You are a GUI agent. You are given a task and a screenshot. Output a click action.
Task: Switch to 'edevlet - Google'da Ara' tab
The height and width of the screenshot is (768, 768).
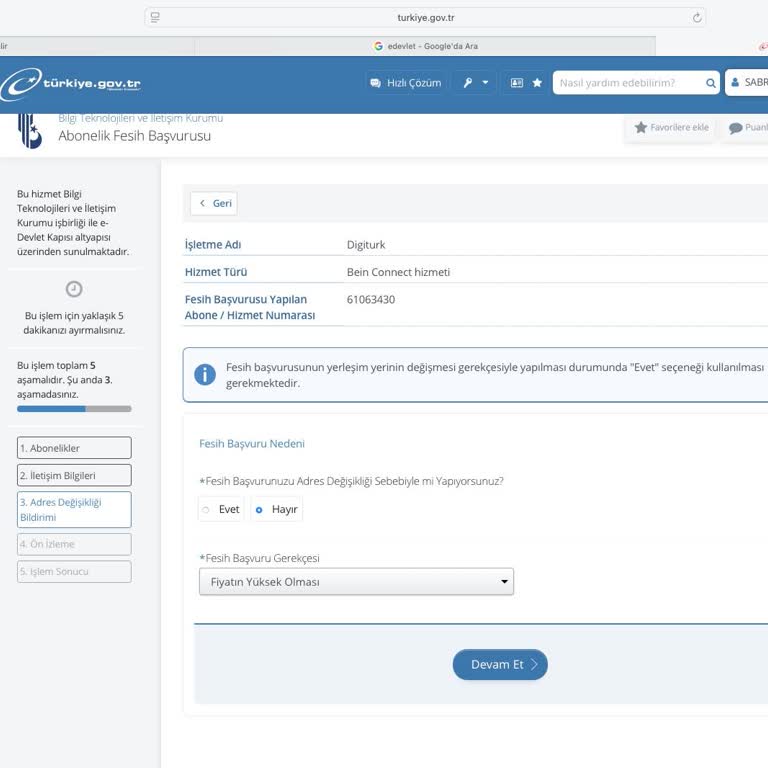(x=425, y=46)
